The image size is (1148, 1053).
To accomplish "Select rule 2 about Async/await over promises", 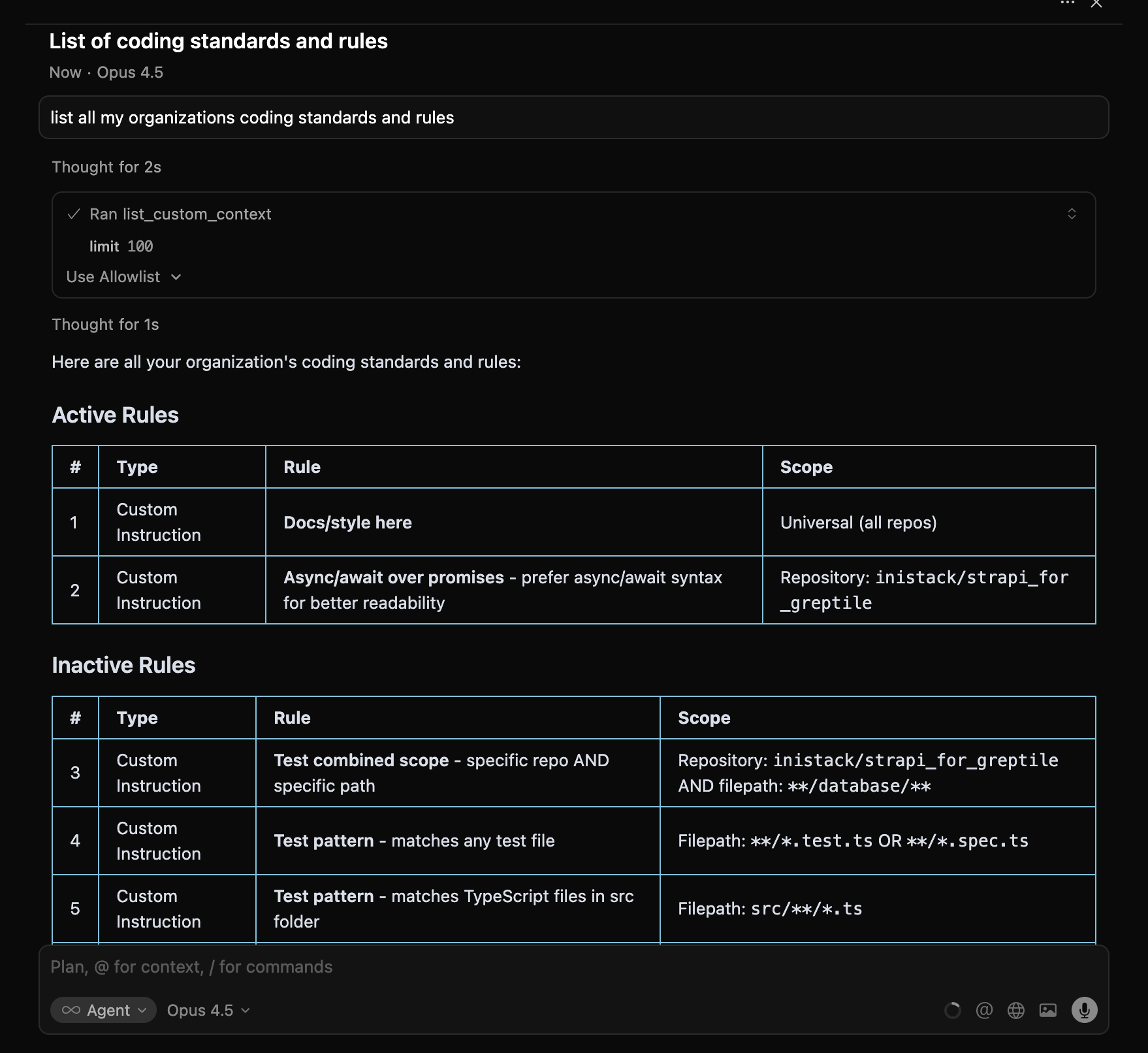I will pos(502,590).
